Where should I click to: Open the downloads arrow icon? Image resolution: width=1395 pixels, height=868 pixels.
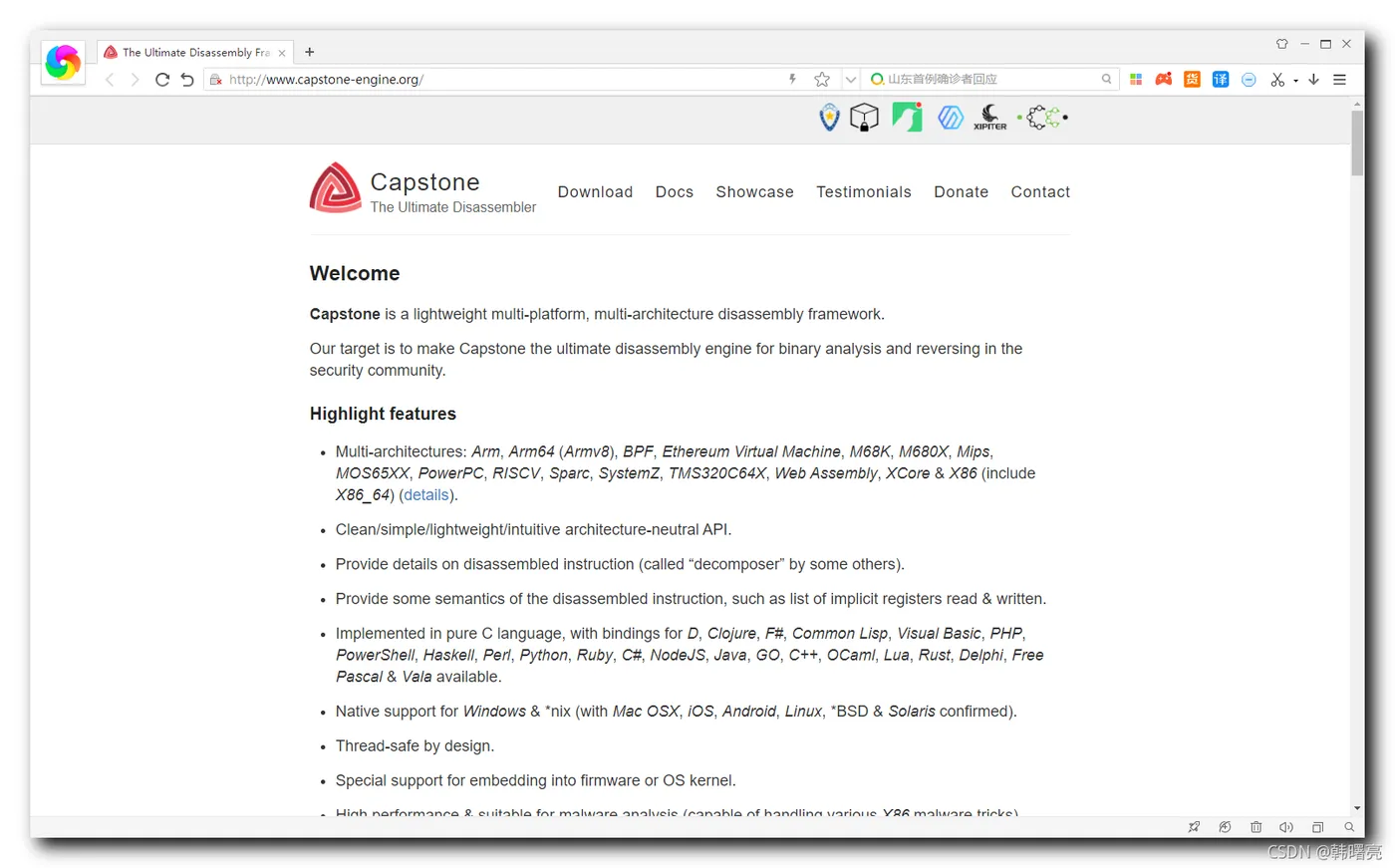tap(1313, 79)
